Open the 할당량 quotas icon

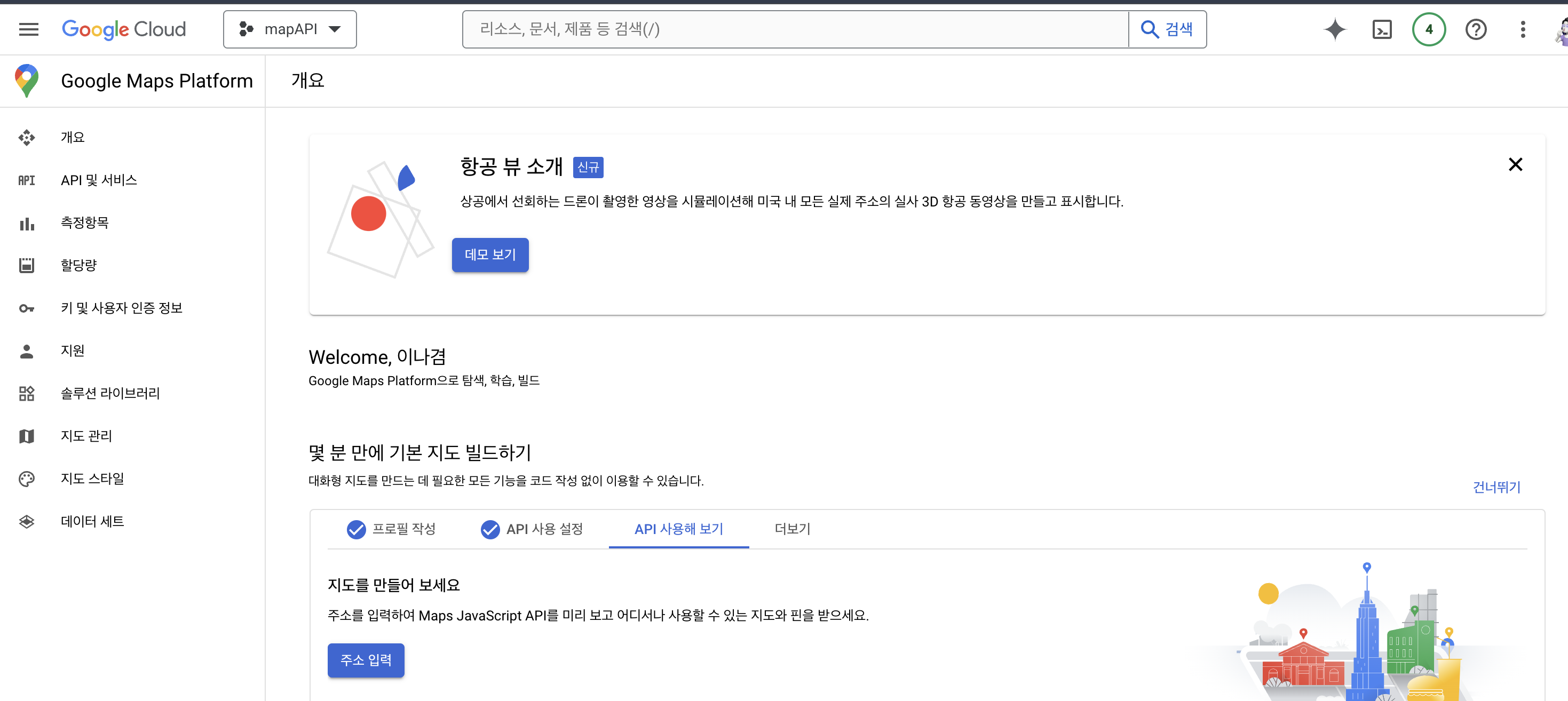(27, 265)
